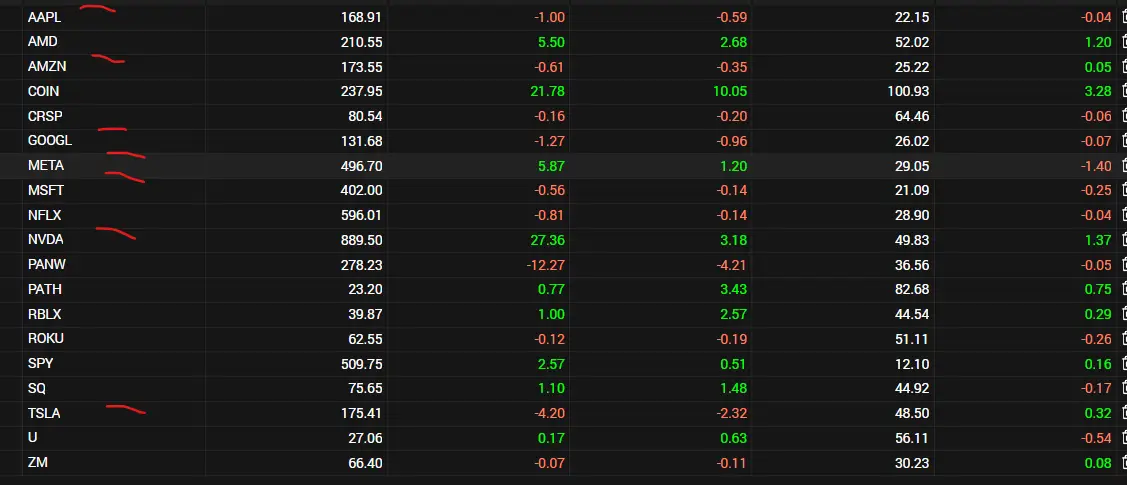Select the AAPL ticker symbol
This screenshot has height=485, width=1127.
click(45, 17)
